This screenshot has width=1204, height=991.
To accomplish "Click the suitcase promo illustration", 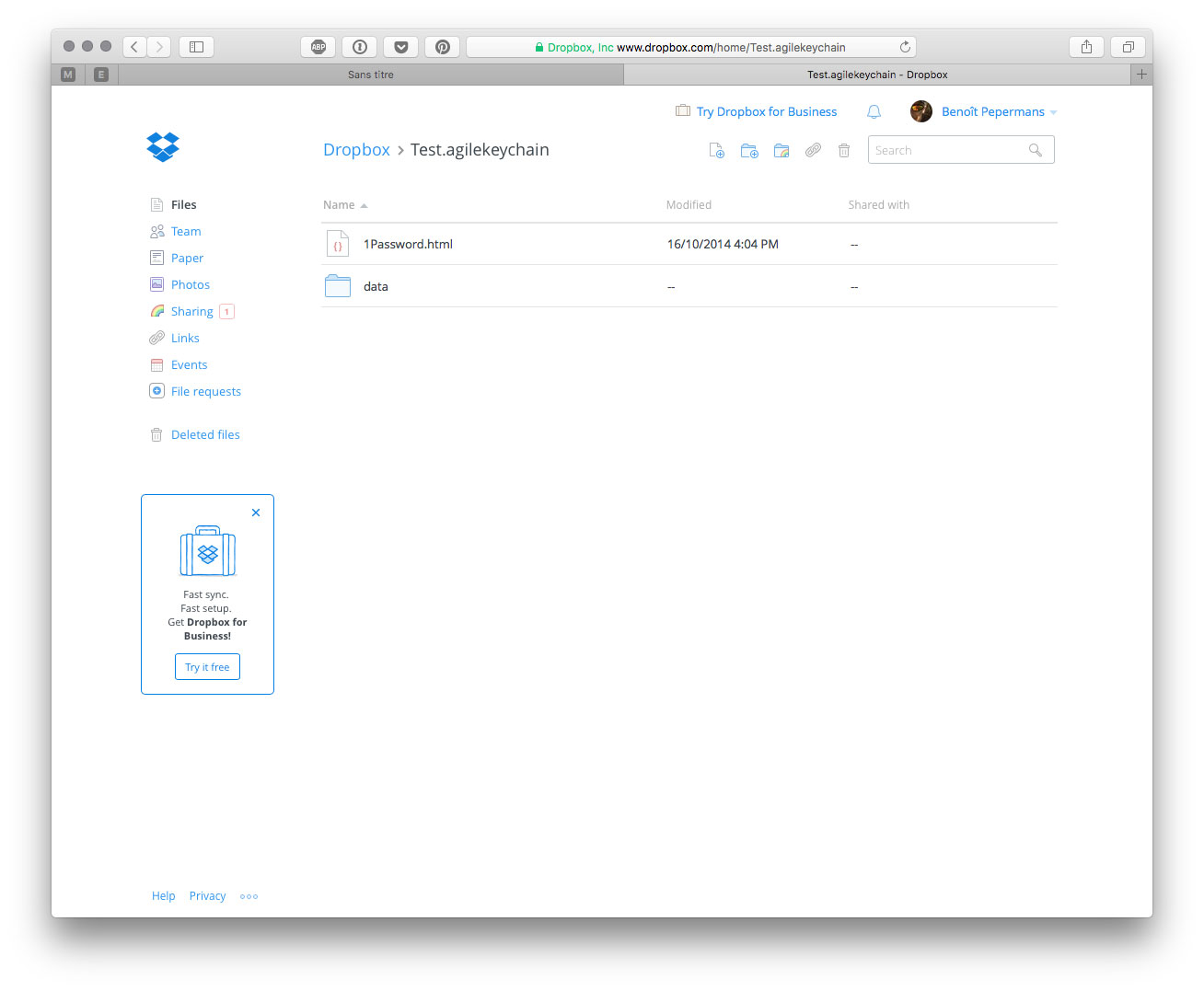I will coord(208,551).
